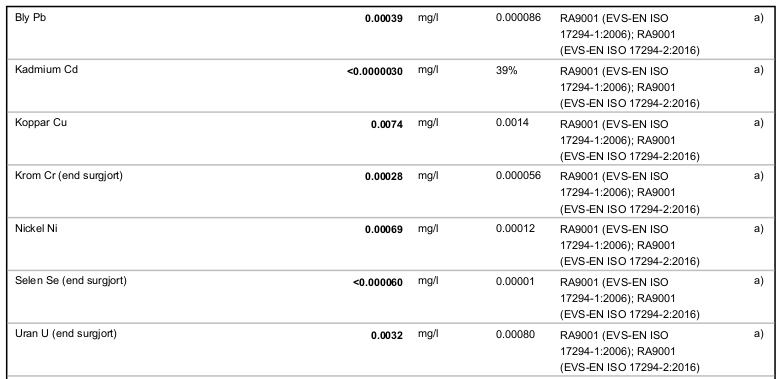The image size is (779, 379).
Task: Click the copper result 0.0074
Action: pyautogui.click(x=387, y=124)
